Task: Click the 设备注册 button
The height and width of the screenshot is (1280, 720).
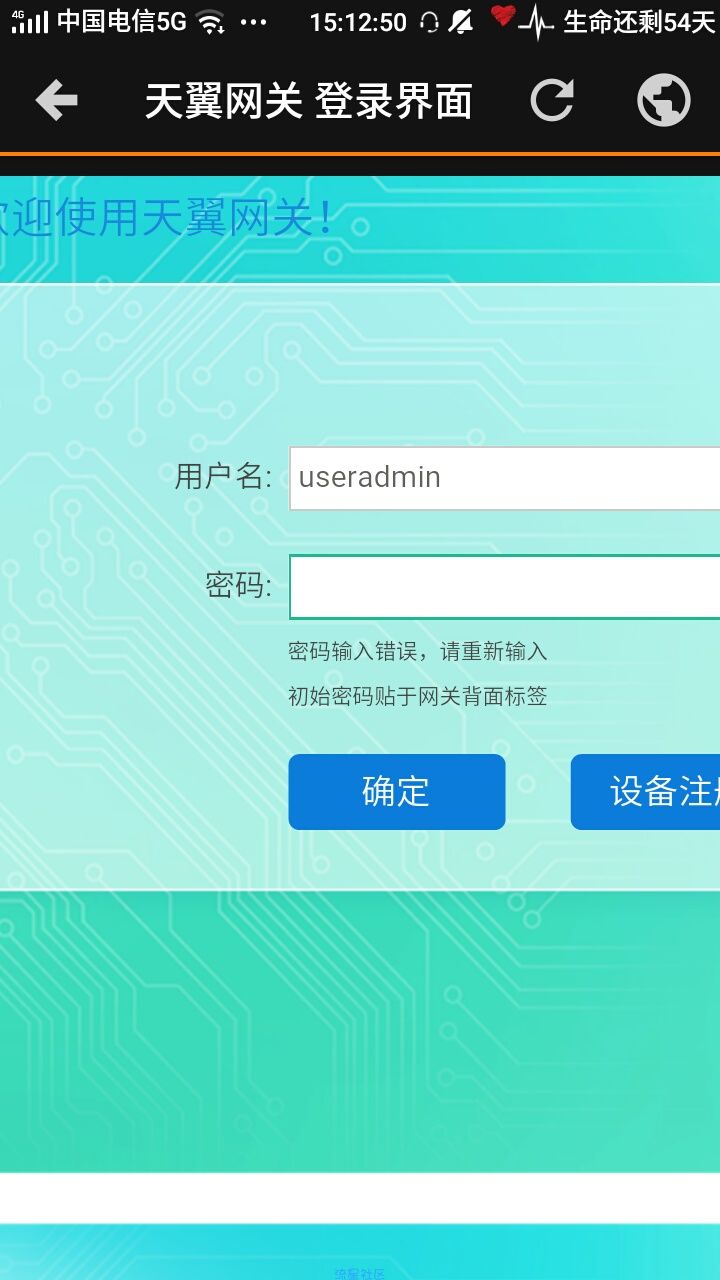Action: [x=645, y=792]
